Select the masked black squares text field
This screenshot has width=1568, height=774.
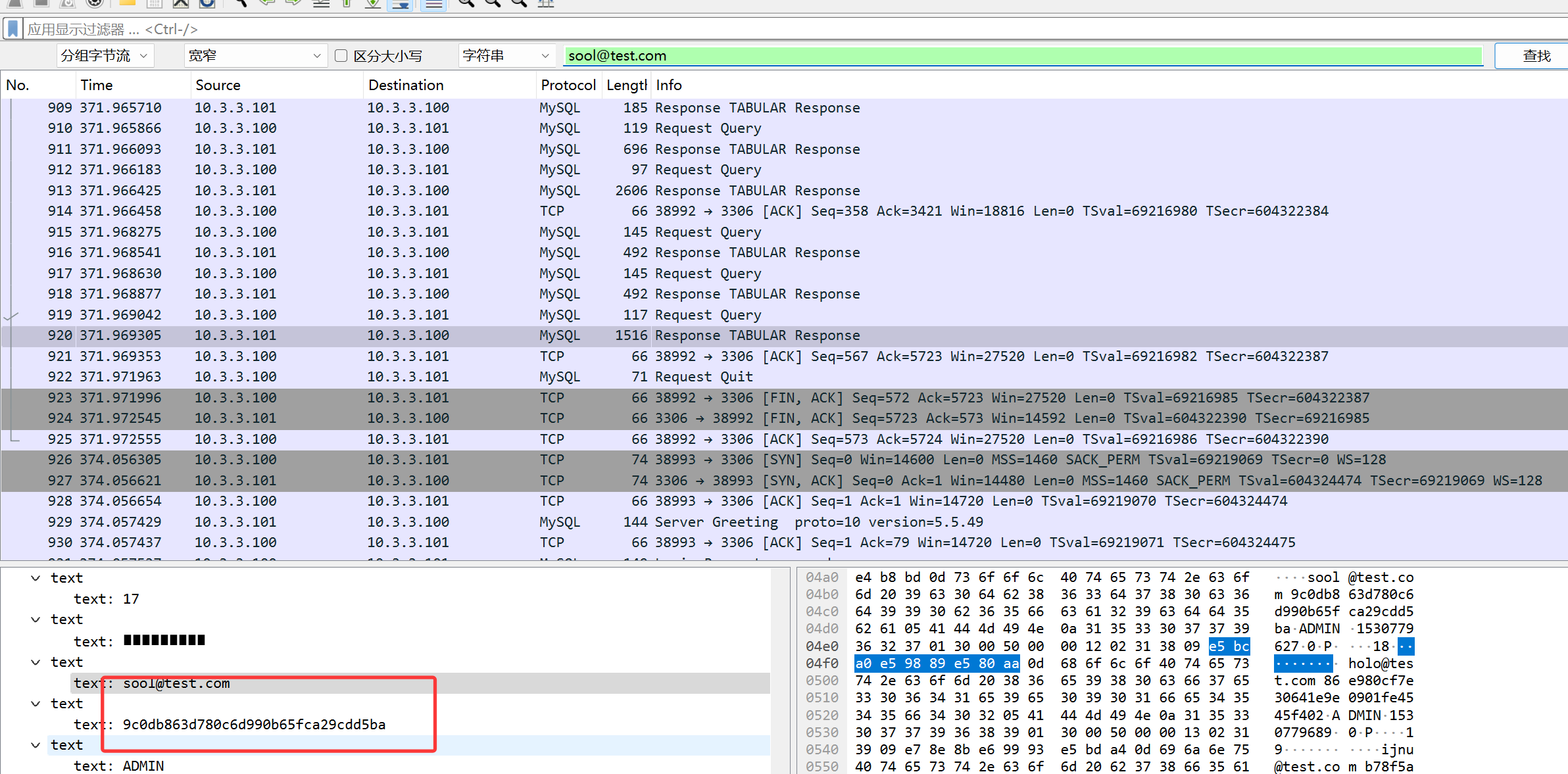pos(139,641)
